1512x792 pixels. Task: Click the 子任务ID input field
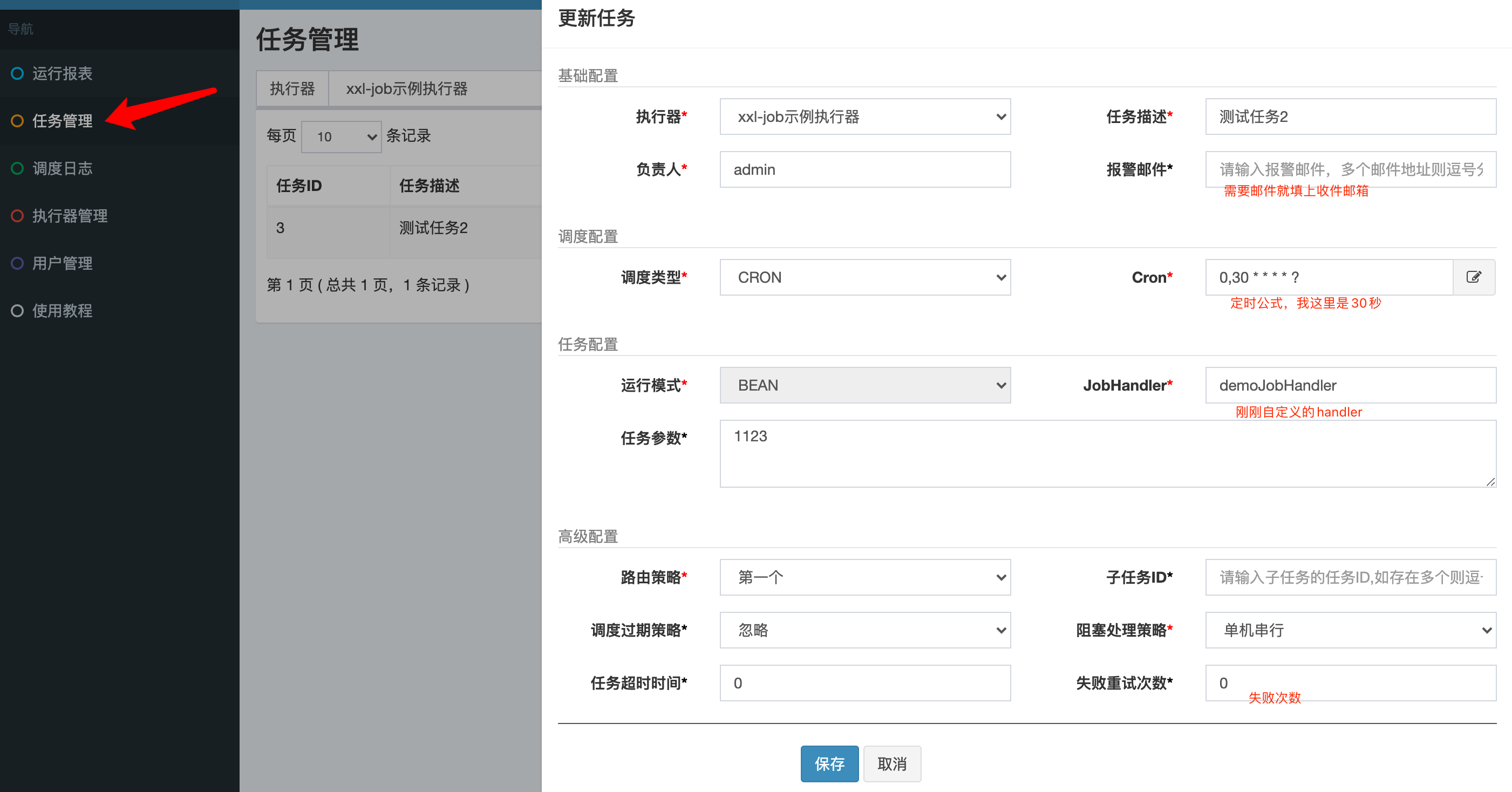(x=1351, y=577)
